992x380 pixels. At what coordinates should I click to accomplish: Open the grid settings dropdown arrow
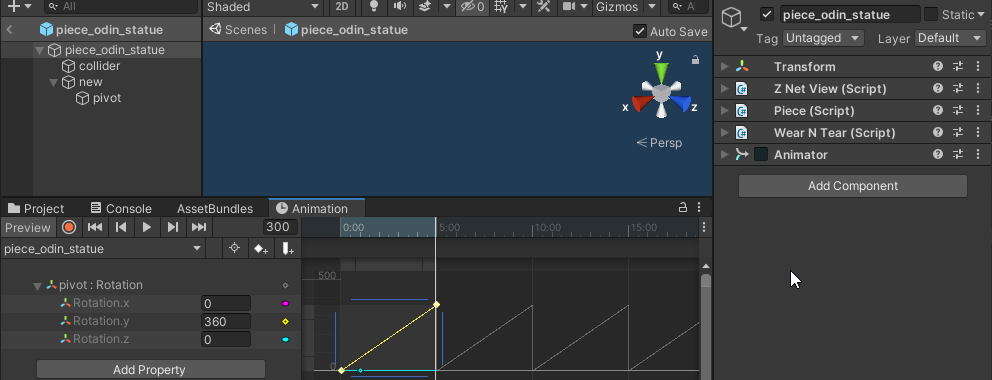click(523, 6)
